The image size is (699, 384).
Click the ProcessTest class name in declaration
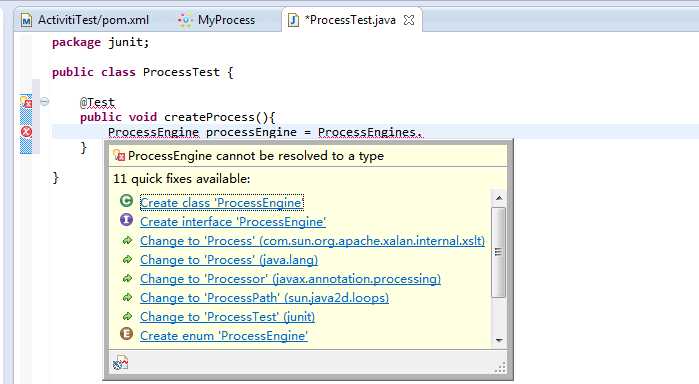(181, 72)
